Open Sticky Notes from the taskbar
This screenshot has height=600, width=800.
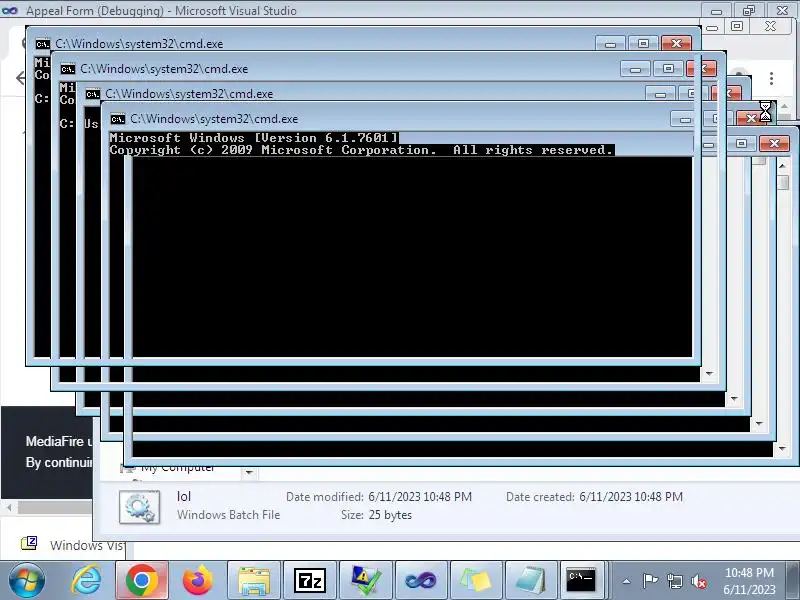pyautogui.click(x=477, y=581)
